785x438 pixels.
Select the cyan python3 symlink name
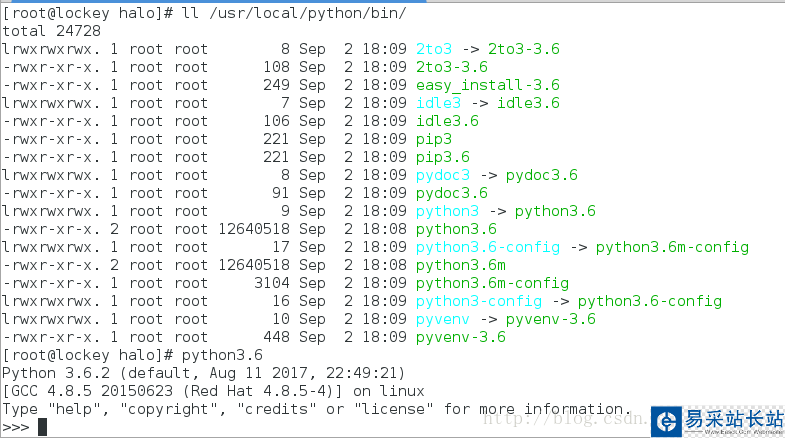point(447,211)
